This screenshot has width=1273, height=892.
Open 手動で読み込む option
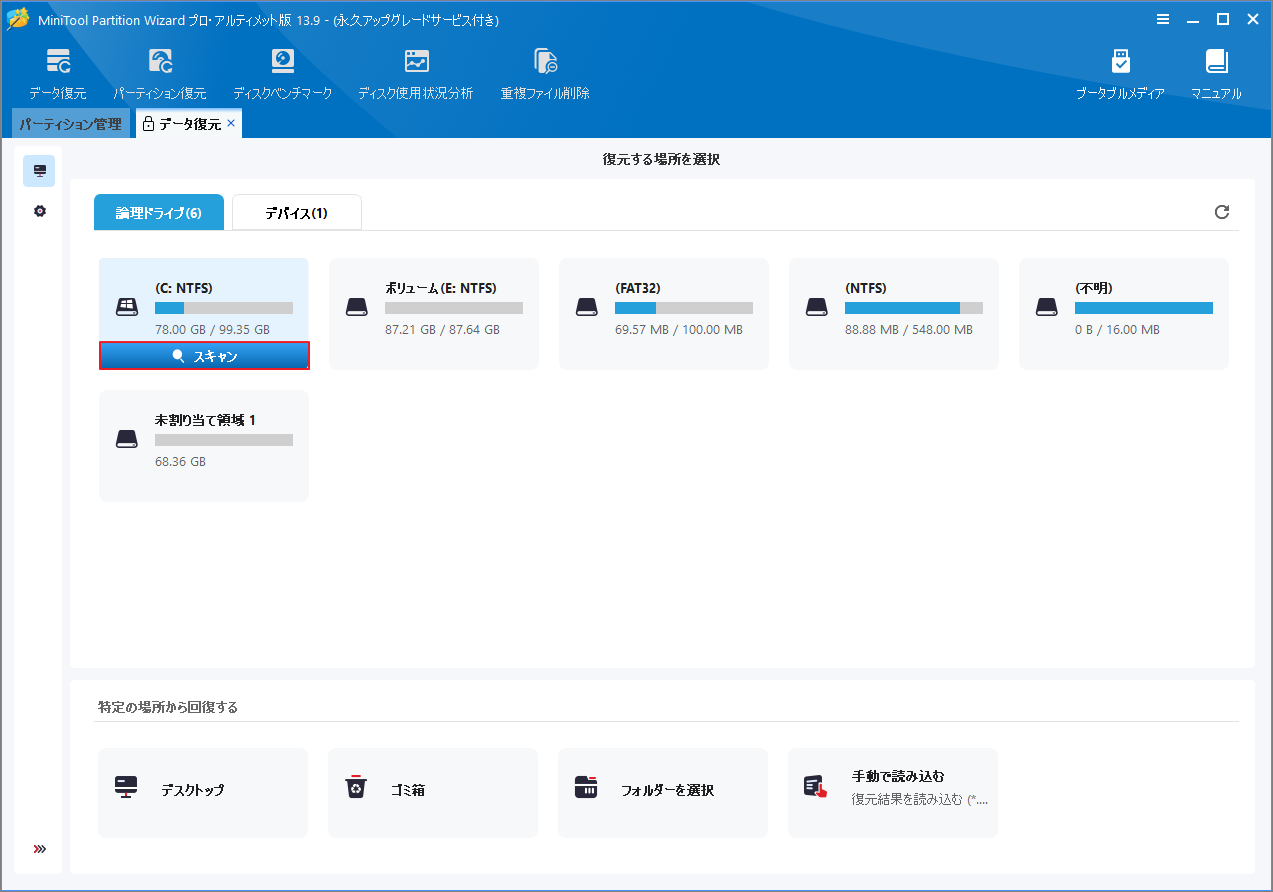click(x=893, y=793)
